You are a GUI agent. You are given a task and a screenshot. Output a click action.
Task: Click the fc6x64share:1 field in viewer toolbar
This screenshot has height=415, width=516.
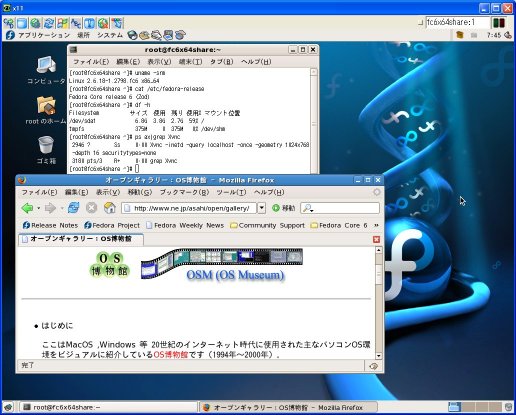coord(458,22)
